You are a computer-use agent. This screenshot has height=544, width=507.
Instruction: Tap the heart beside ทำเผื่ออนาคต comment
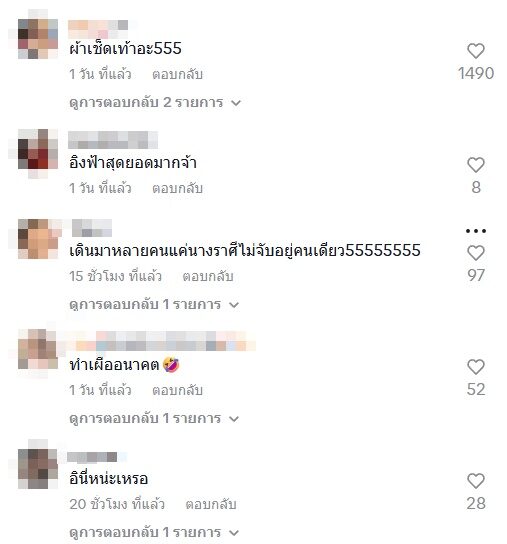coord(475,367)
